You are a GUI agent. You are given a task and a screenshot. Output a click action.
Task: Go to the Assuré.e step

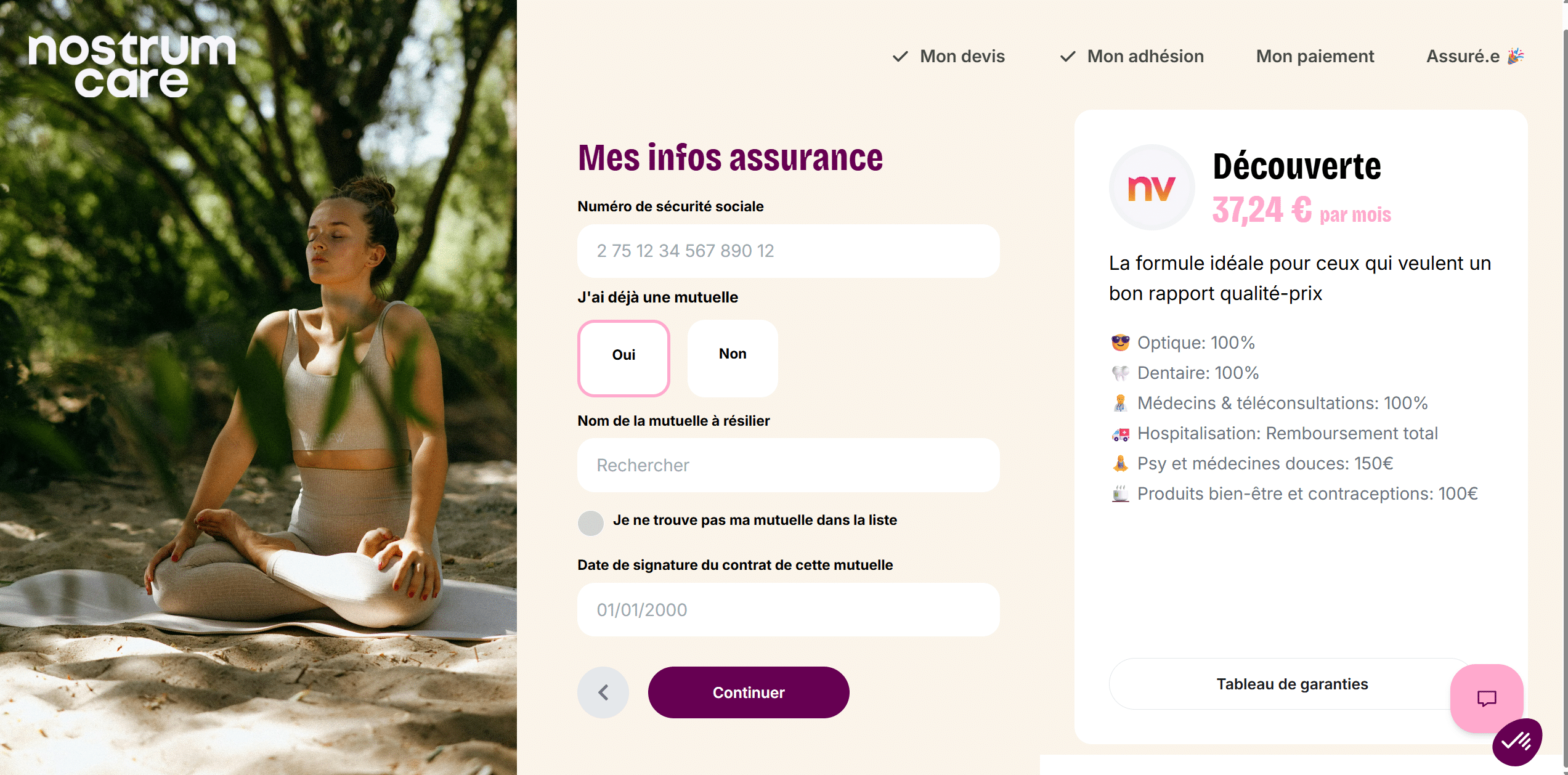click(1475, 57)
